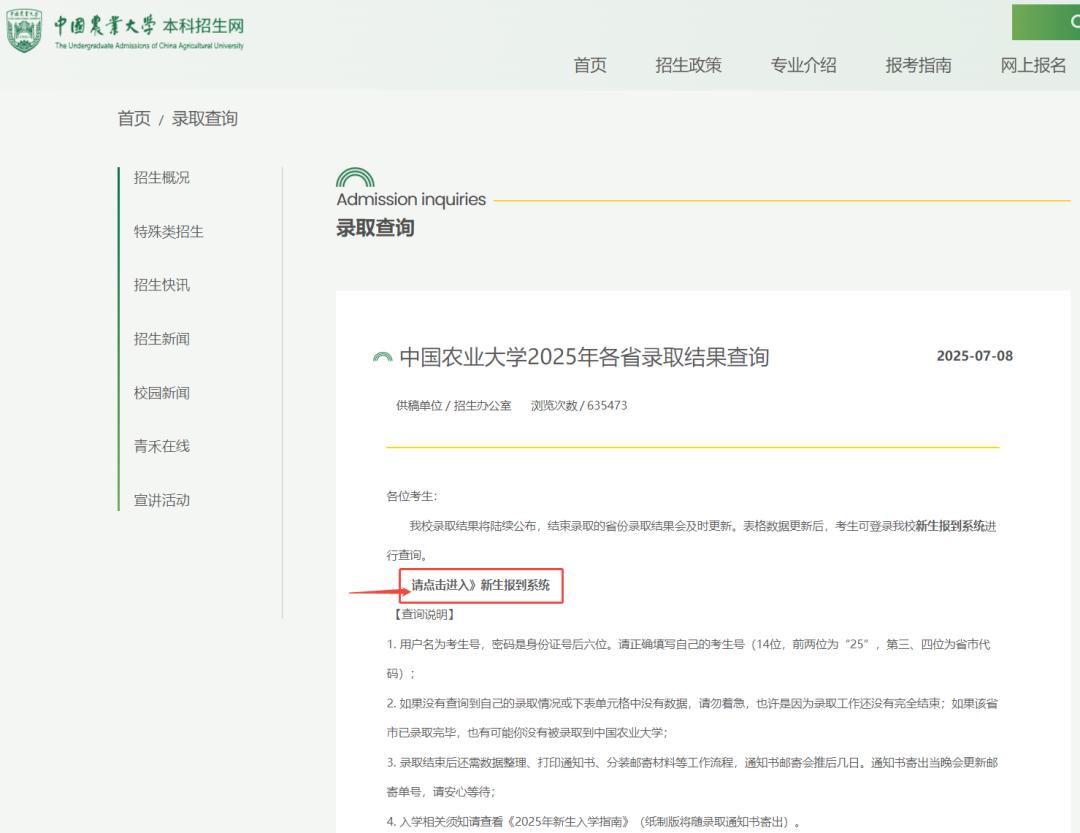Open the 青禾在线 sidebar item
The width and height of the screenshot is (1080, 833).
(162, 446)
